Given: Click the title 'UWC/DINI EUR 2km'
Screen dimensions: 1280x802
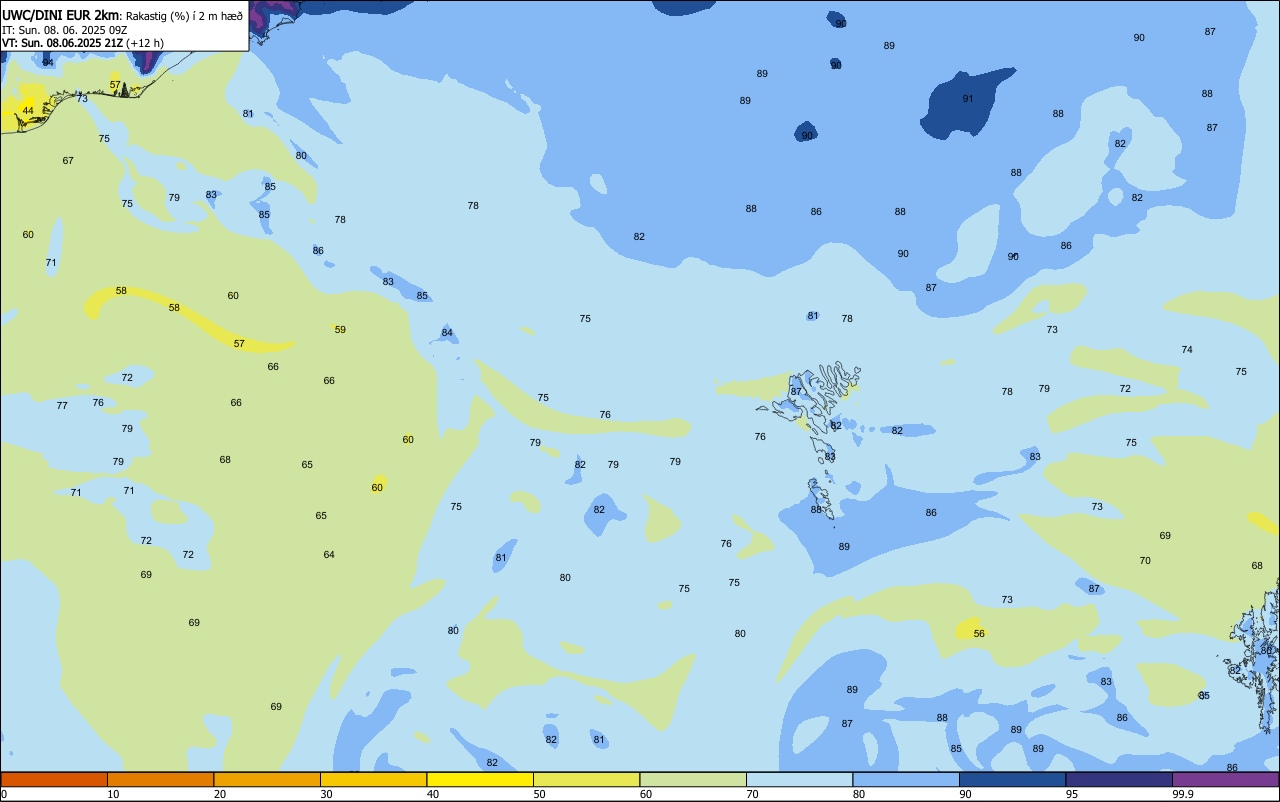Looking at the screenshot, I should (61, 15).
